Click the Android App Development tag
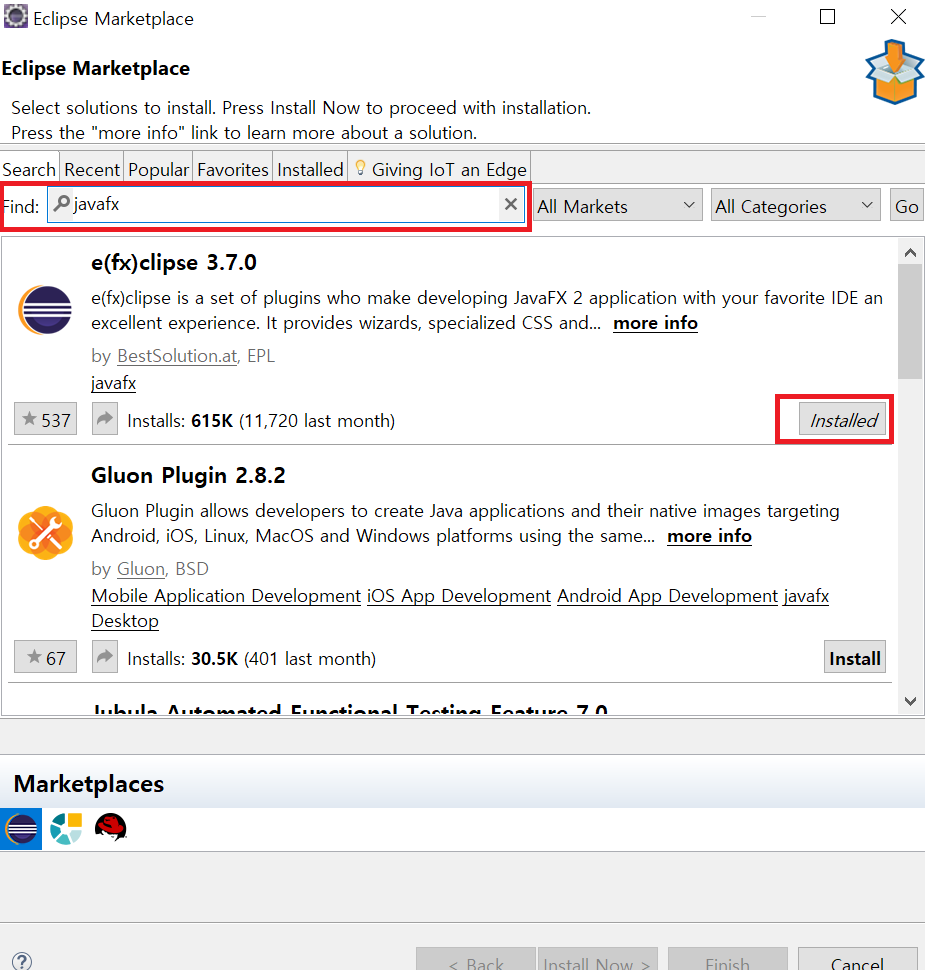Viewport: 925px width, 970px height. pyautogui.click(x=668, y=596)
